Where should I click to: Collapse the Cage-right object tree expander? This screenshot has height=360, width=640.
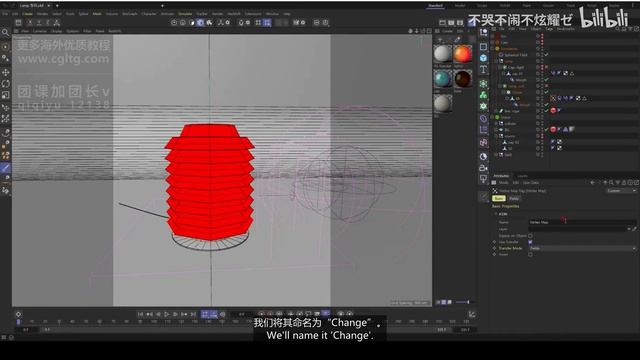[501, 67]
